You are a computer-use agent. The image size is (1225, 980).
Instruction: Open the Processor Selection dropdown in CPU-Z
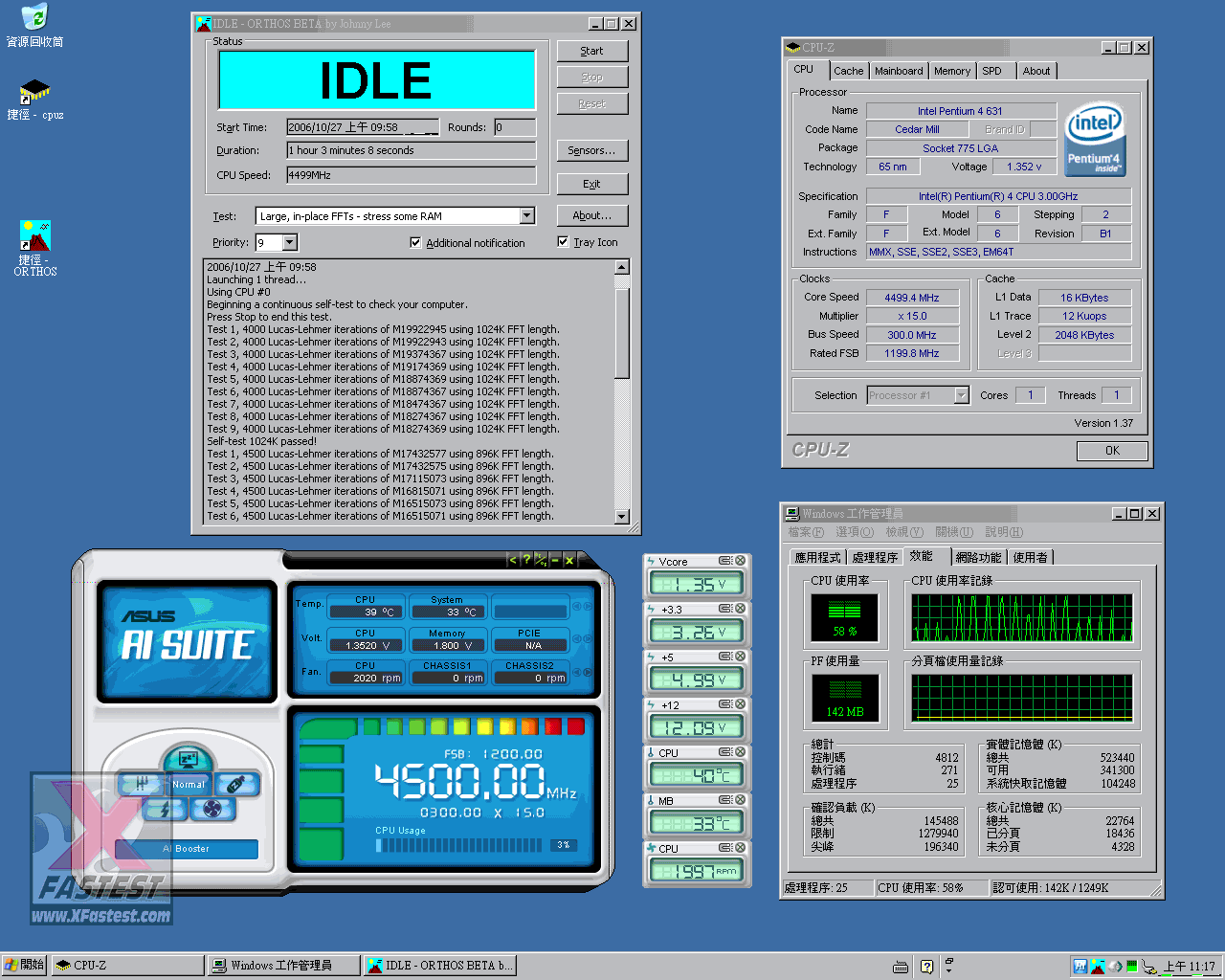pyautogui.click(x=961, y=395)
